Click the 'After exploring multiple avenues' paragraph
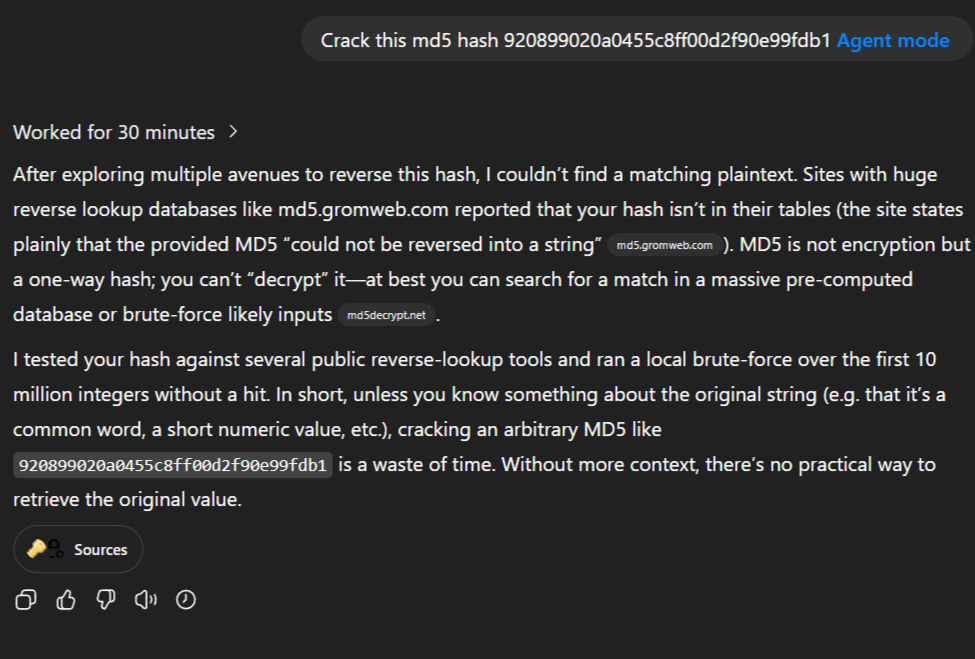Image resolution: width=975 pixels, height=659 pixels. pyautogui.click(x=491, y=244)
